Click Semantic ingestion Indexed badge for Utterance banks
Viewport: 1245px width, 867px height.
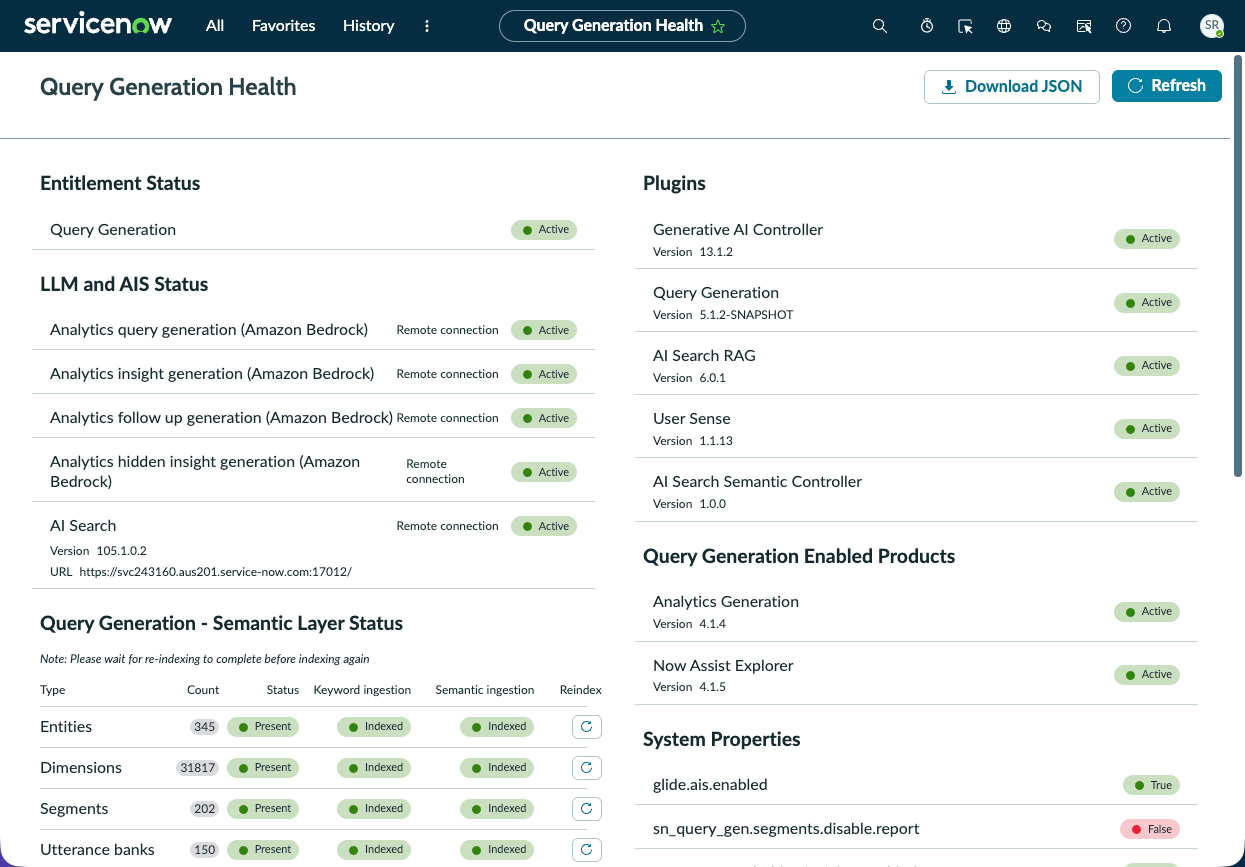(497, 850)
